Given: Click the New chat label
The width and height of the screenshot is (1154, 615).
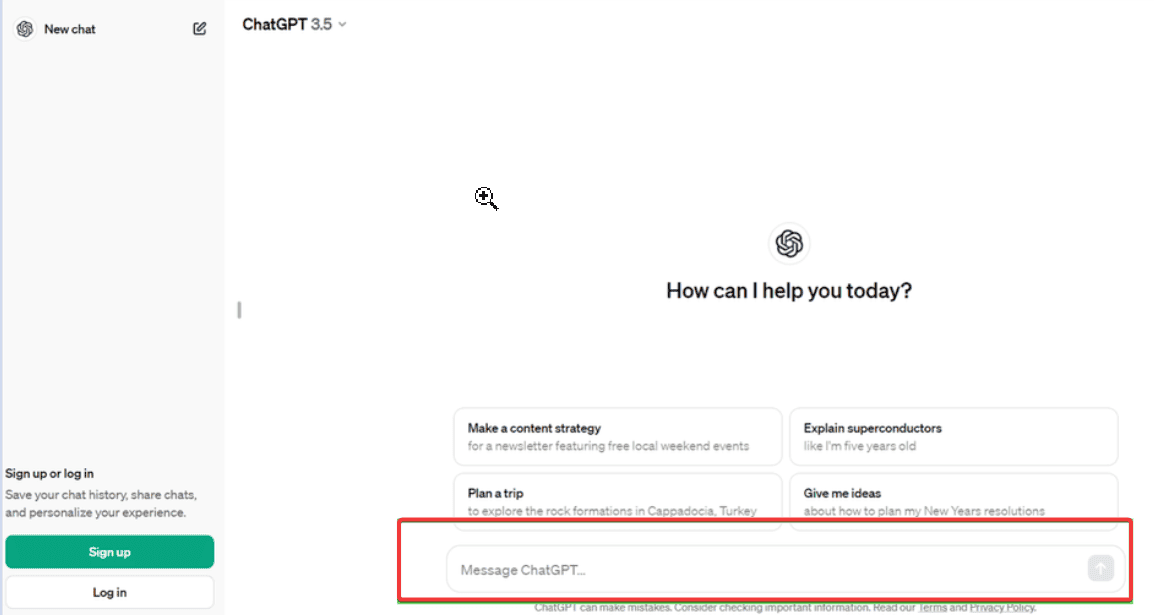Looking at the screenshot, I should (70, 29).
